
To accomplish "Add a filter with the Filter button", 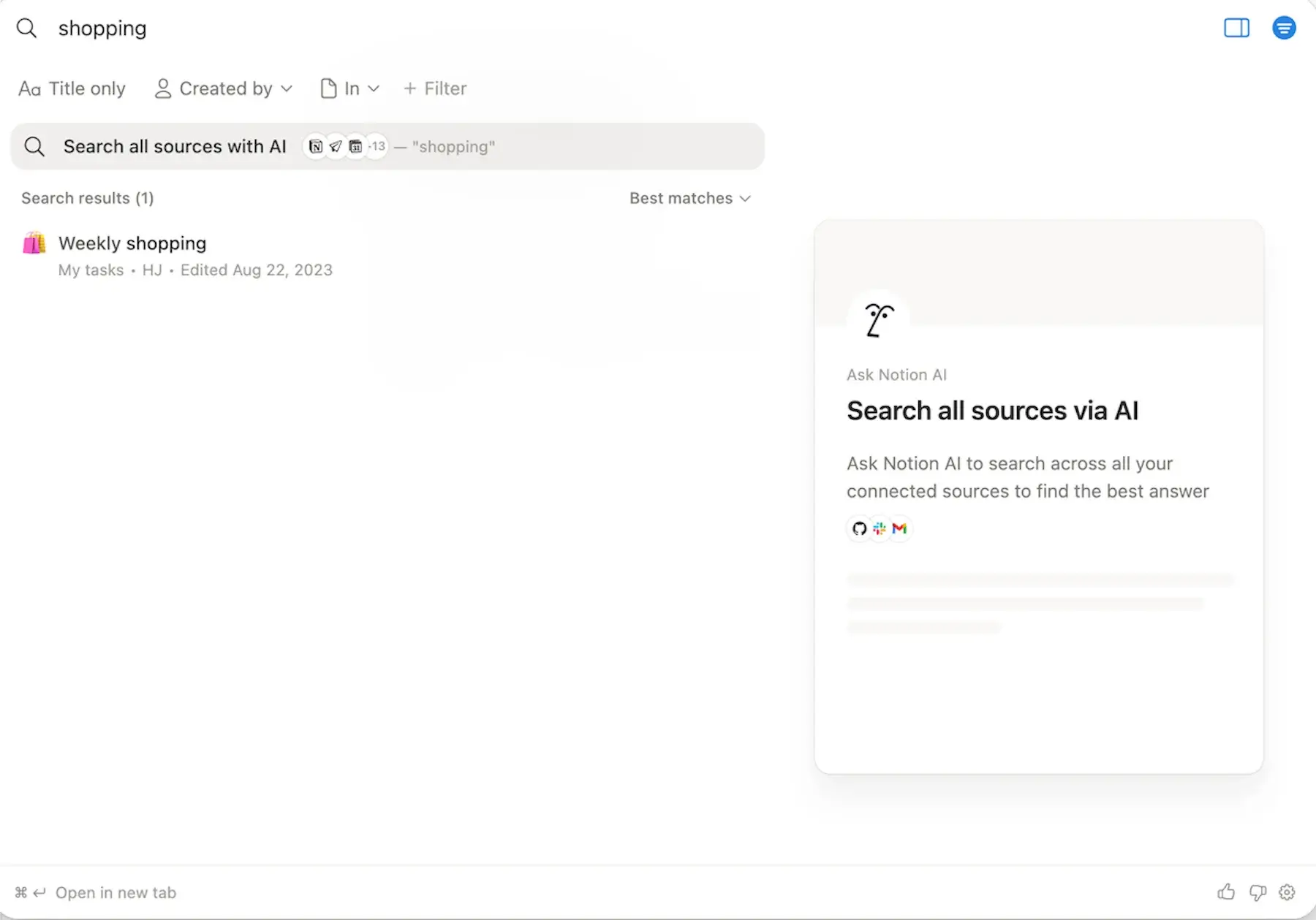I will [x=434, y=88].
